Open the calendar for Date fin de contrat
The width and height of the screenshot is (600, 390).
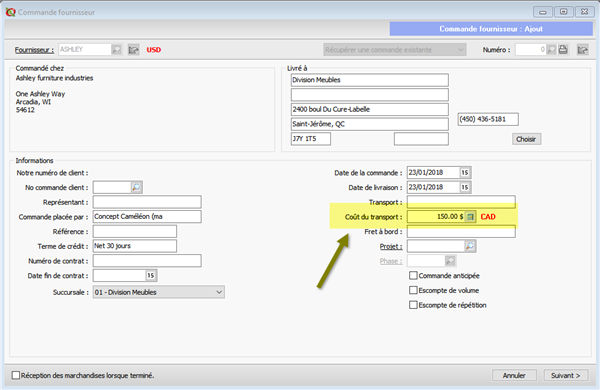click(x=151, y=276)
